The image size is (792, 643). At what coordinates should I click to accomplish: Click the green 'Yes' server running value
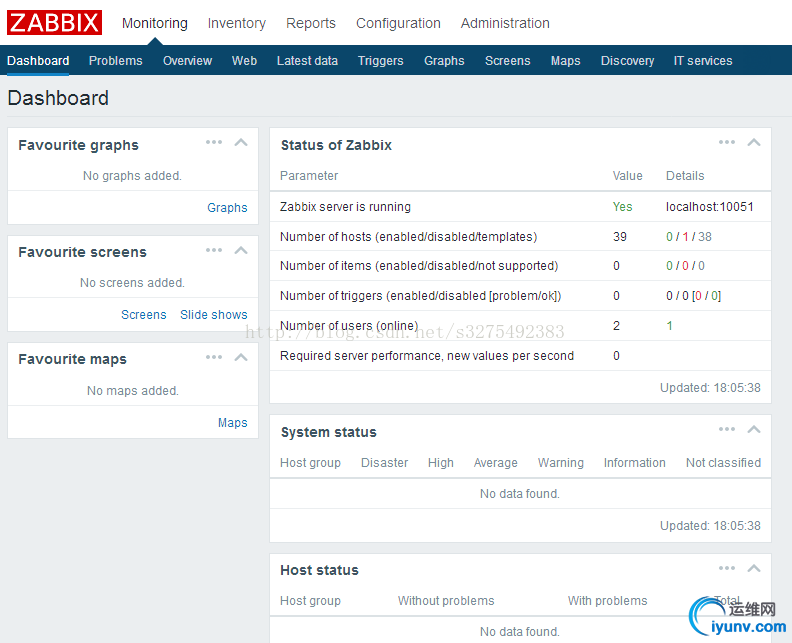(622, 207)
